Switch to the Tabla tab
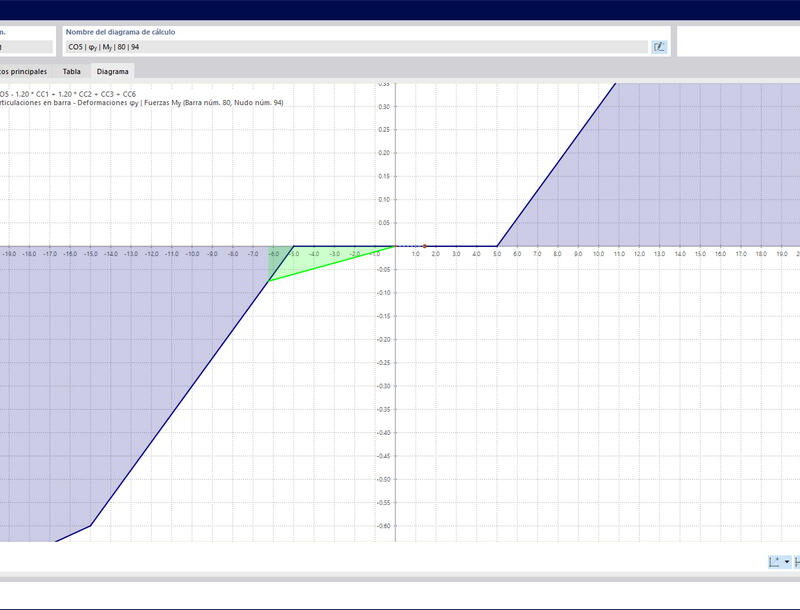This screenshot has width=800, height=610. (x=71, y=71)
